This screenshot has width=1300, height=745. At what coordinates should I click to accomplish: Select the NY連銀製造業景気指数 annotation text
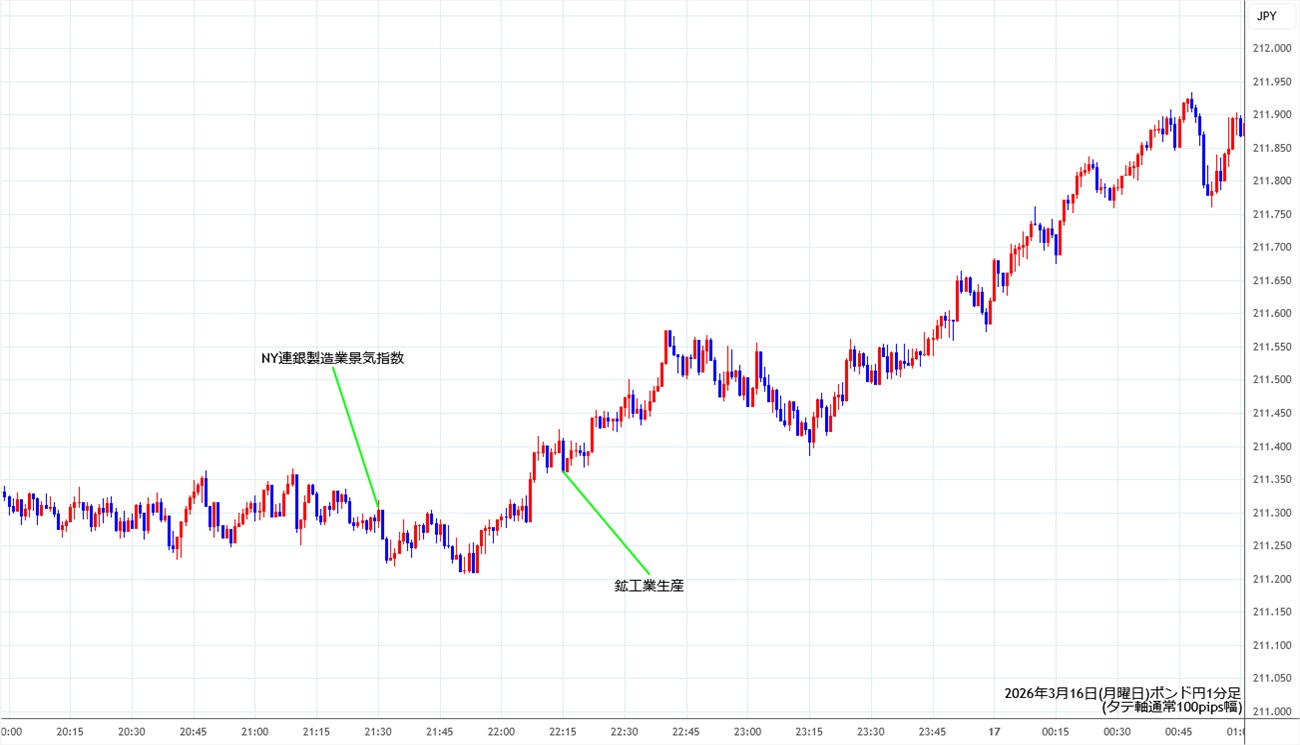[x=332, y=358]
